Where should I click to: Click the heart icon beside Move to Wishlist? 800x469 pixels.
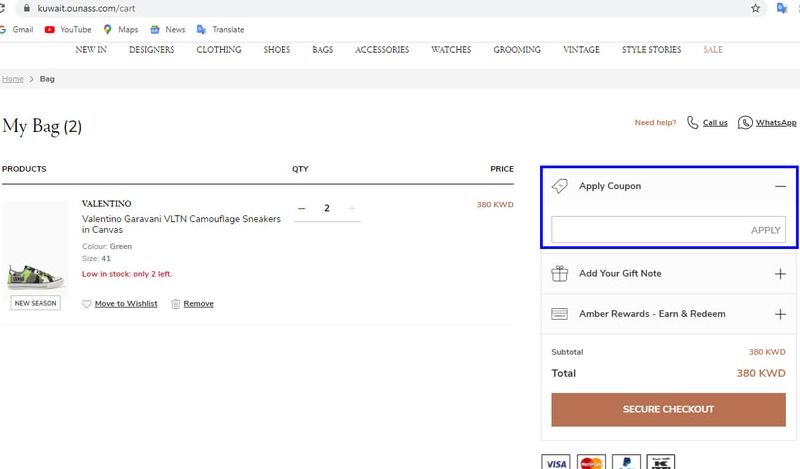pyautogui.click(x=87, y=304)
